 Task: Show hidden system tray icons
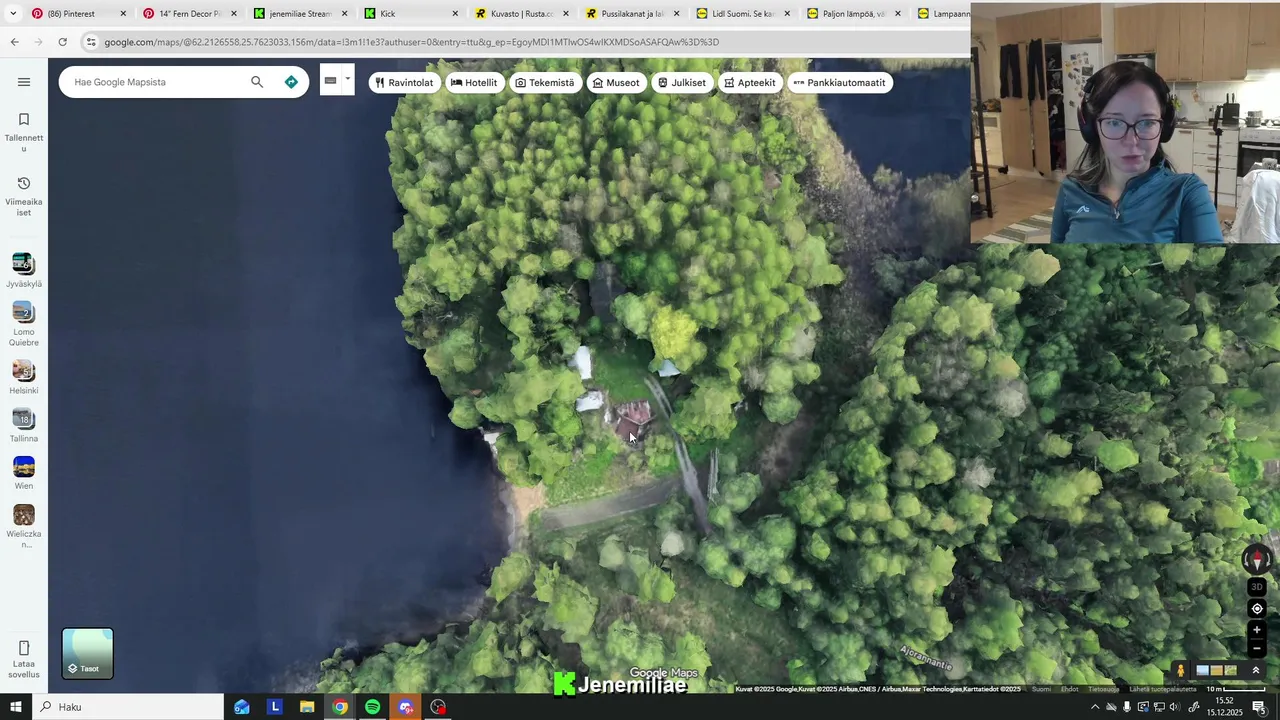point(1095,707)
